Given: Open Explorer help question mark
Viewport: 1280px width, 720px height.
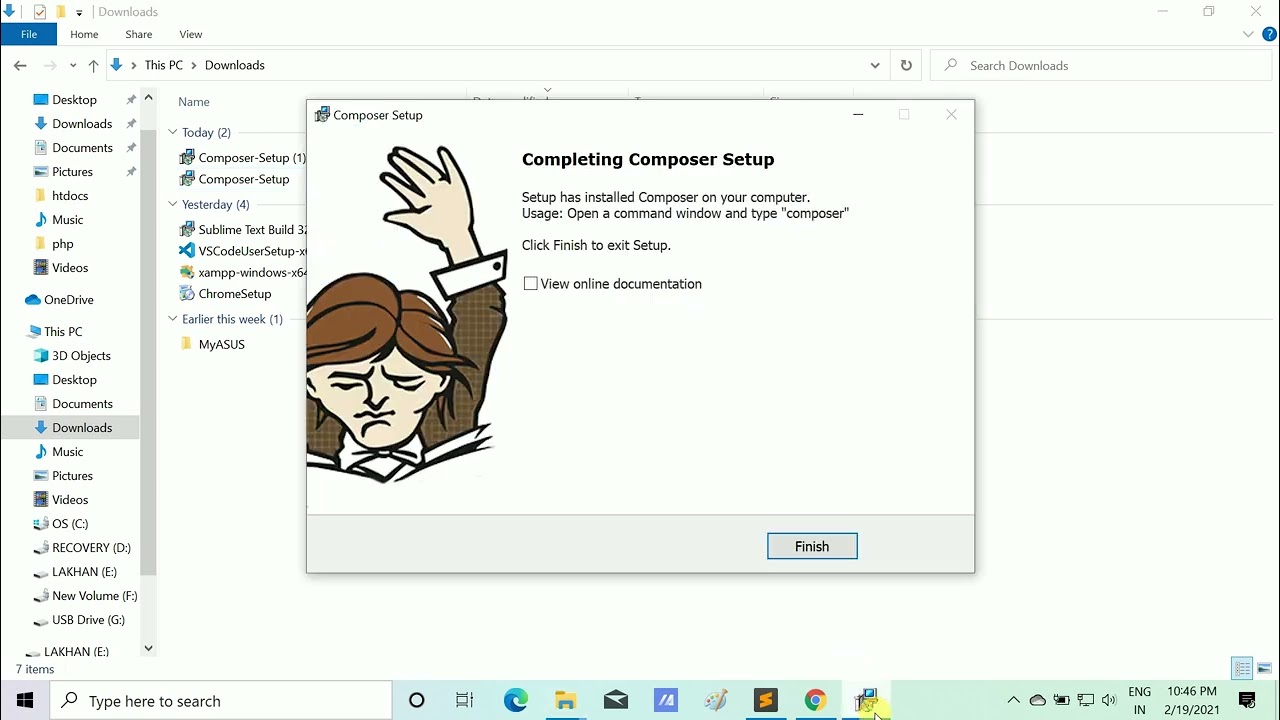Looking at the screenshot, I should (x=1270, y=34).
